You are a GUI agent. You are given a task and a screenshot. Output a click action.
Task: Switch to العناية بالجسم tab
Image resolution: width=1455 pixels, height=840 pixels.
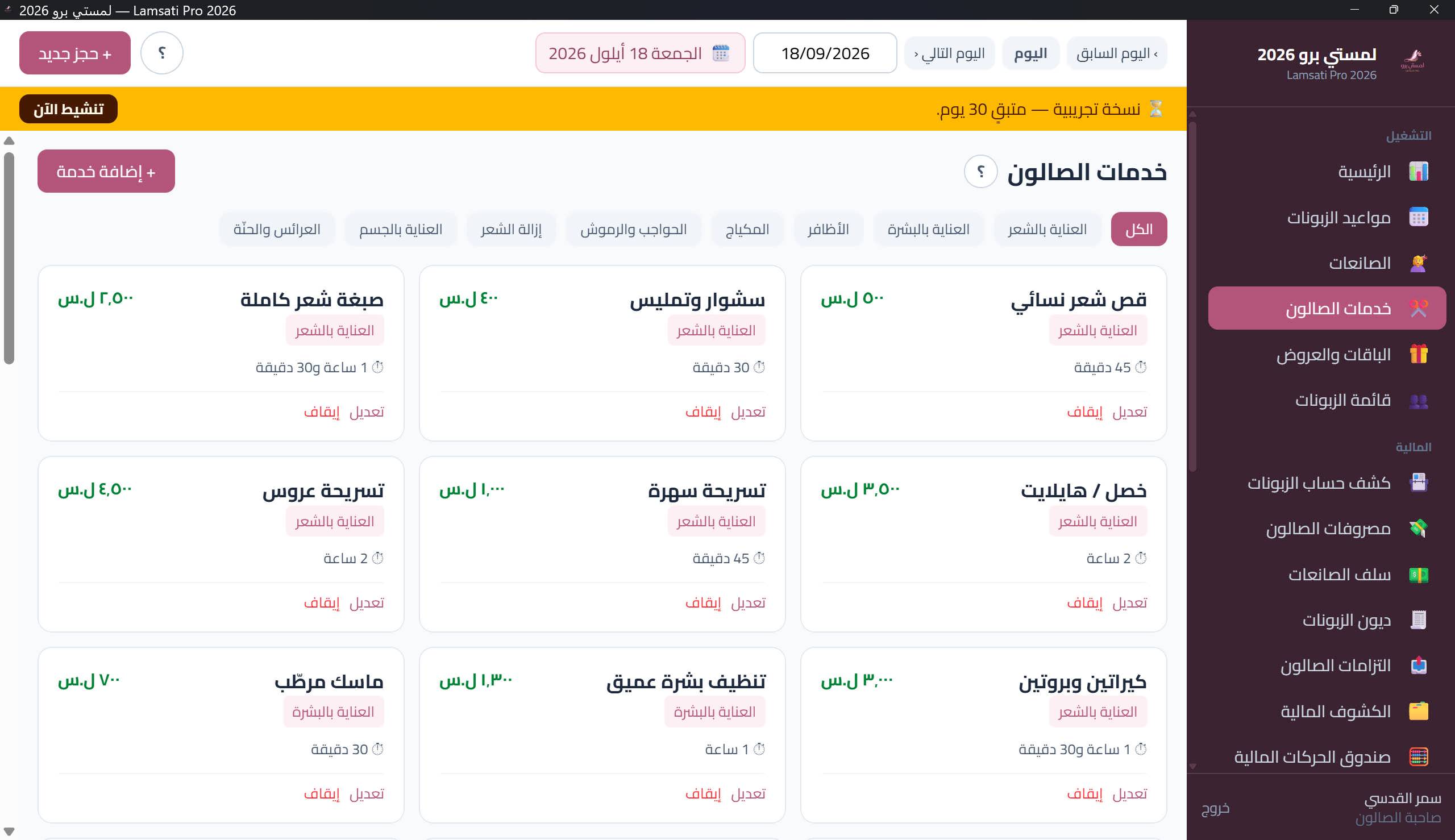click(x=401, y=229)
